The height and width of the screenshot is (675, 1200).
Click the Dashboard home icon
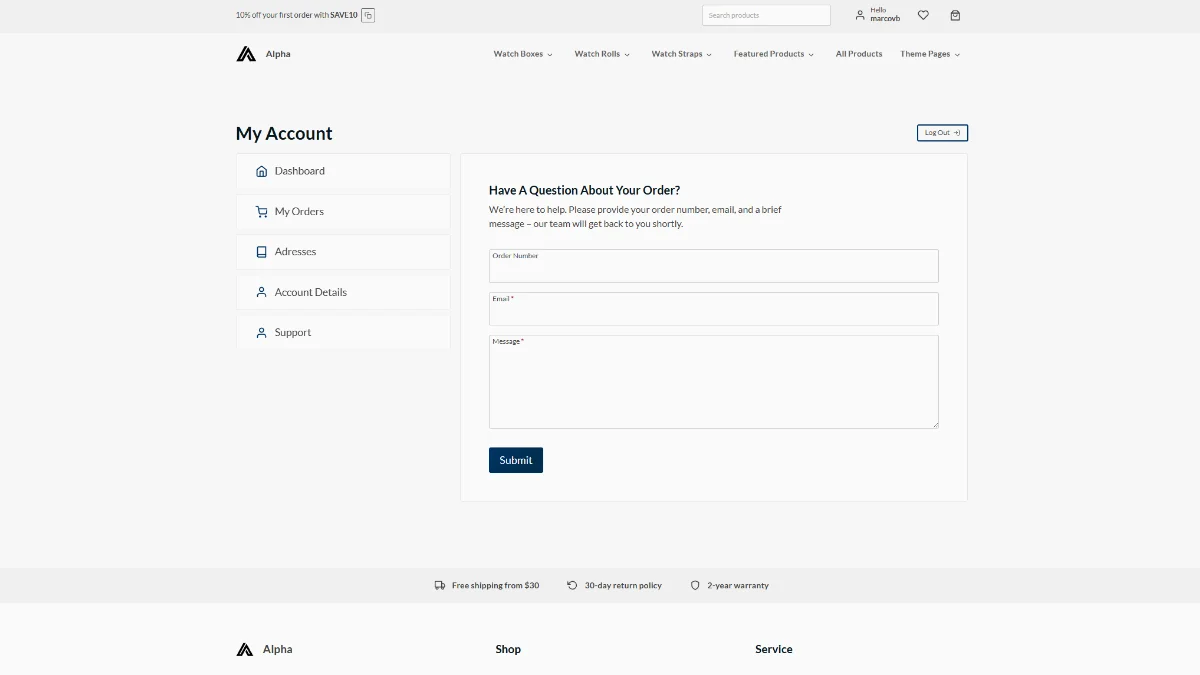click(x=261, y=171)
